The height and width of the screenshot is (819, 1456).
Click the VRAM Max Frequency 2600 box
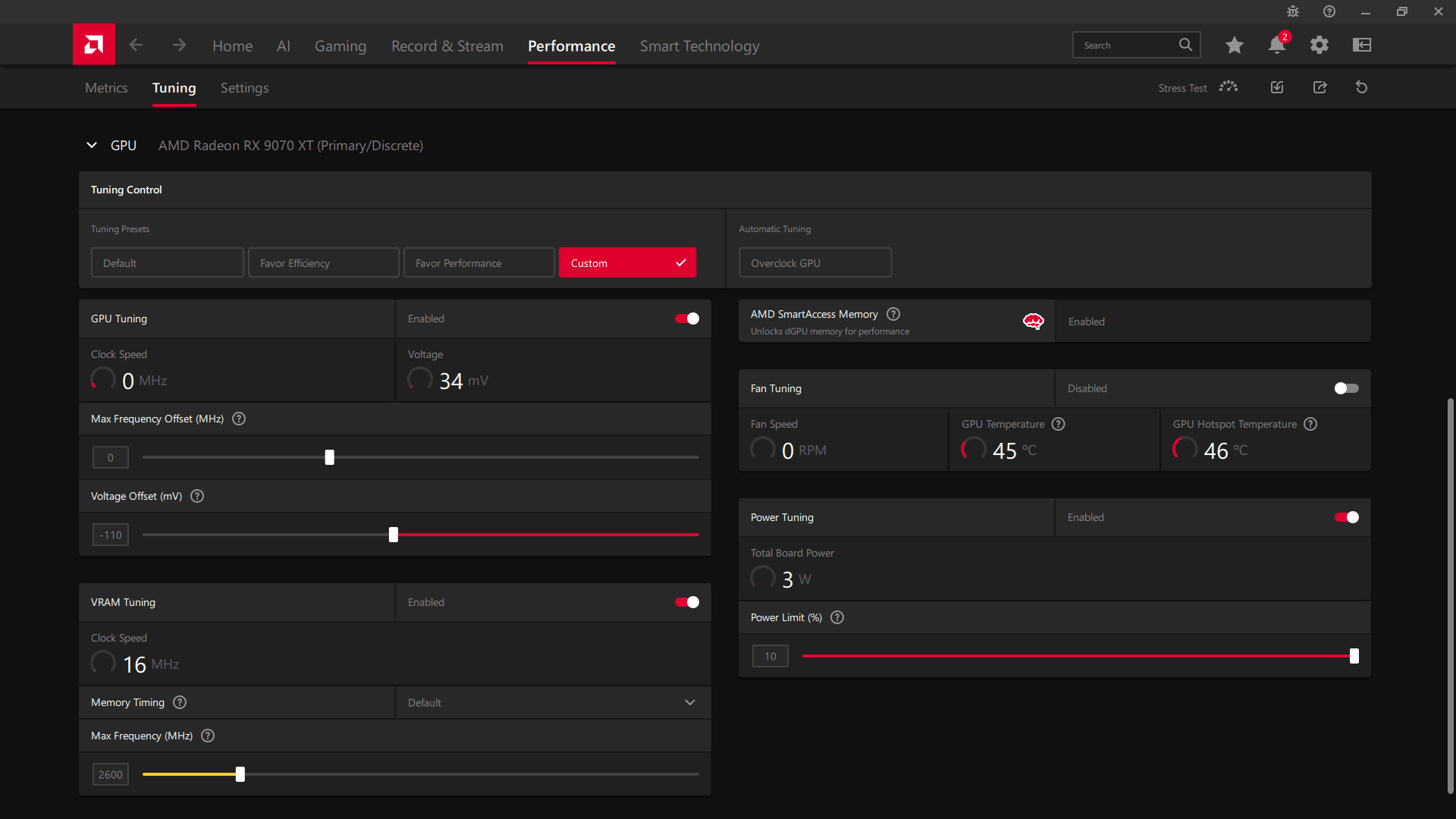[111, 774]
